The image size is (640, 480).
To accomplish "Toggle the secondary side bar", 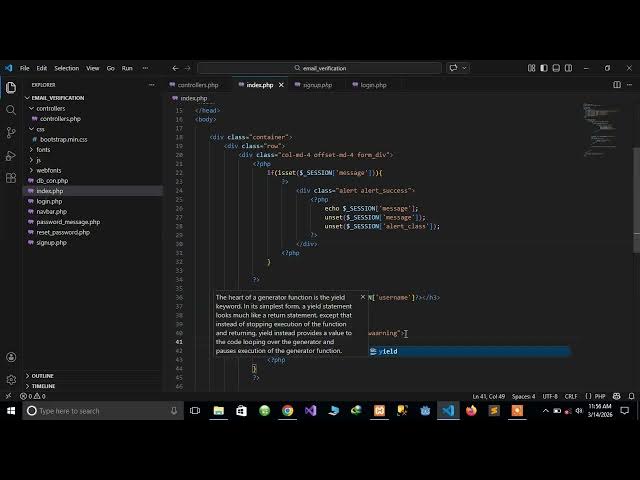I will coord(568,68).
